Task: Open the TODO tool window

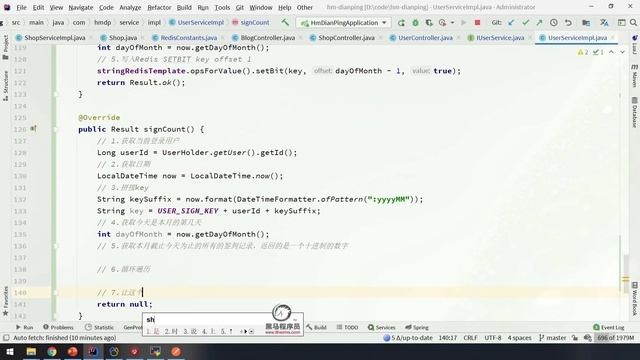Action: 347,327
